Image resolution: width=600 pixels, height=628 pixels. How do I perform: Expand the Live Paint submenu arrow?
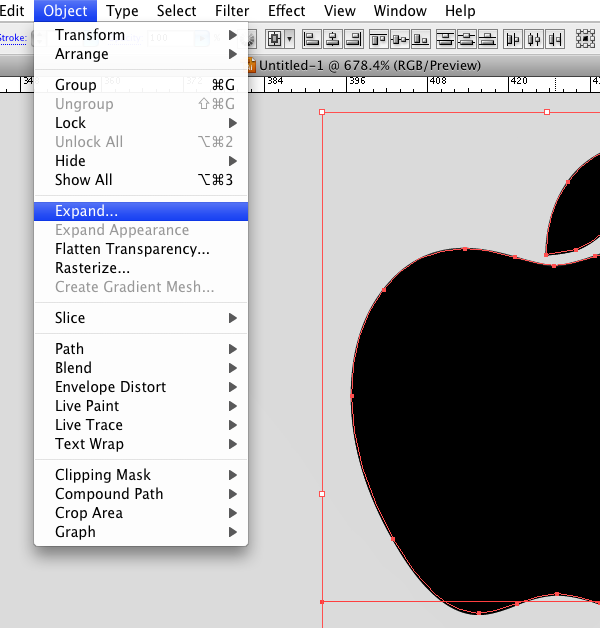(x=233, y=406)
